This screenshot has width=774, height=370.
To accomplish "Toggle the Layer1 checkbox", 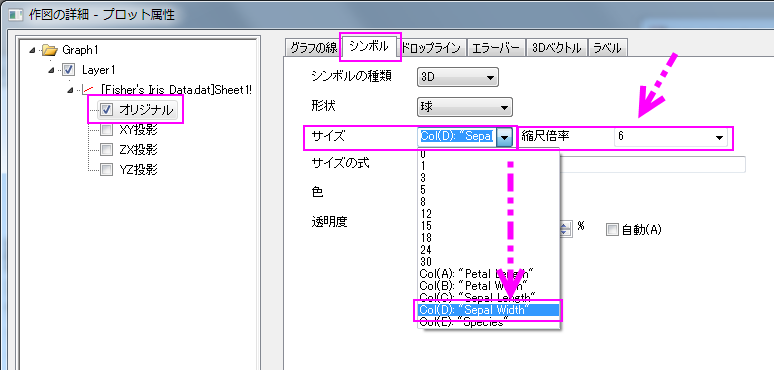I will pyautogui.click(x=69, y=70).
